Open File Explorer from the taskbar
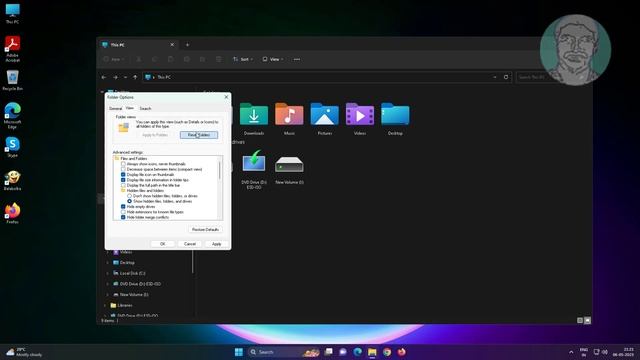640x360 pixels. [372, 352]
